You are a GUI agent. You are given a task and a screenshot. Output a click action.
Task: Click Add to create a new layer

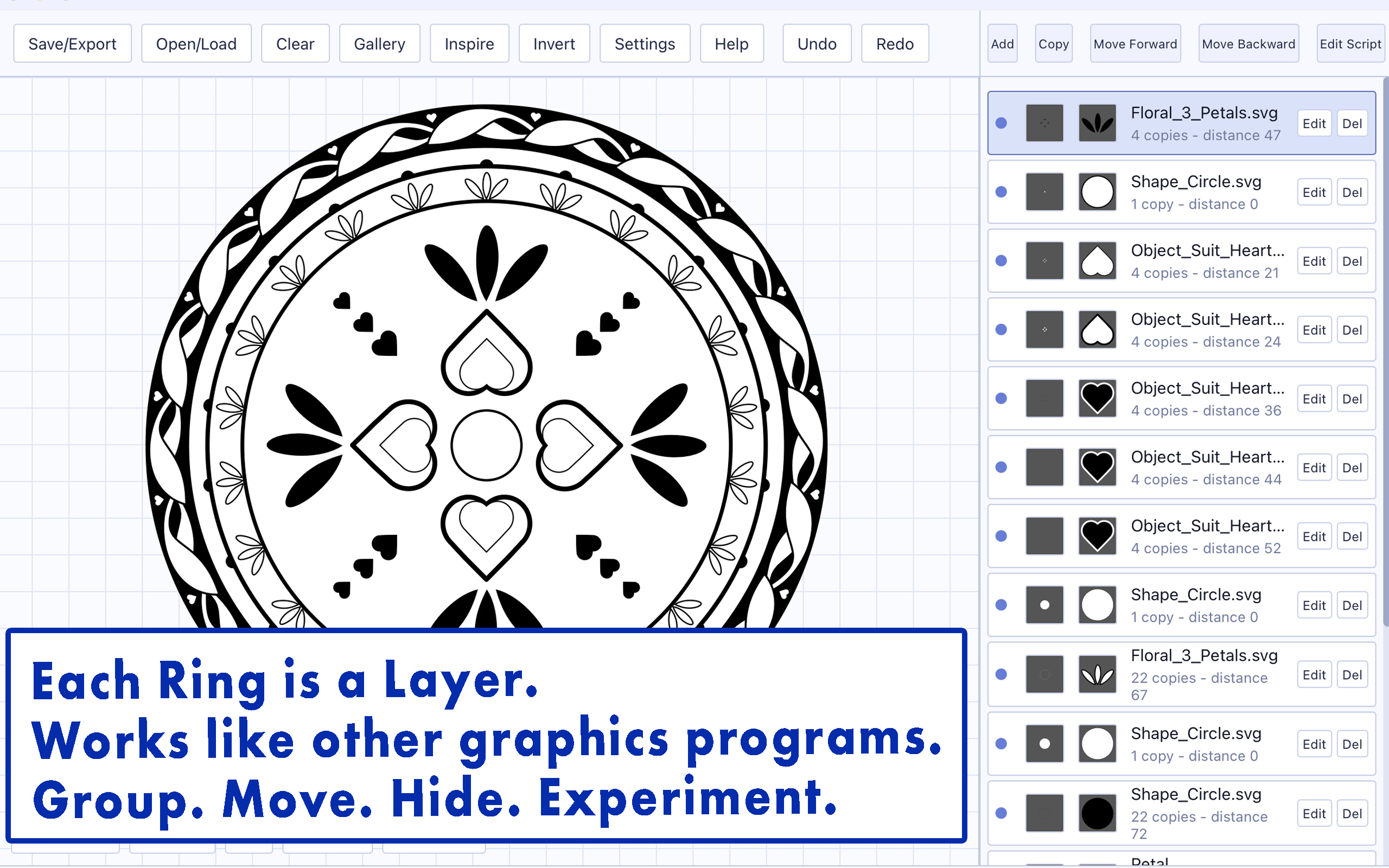pos(1002,43)
